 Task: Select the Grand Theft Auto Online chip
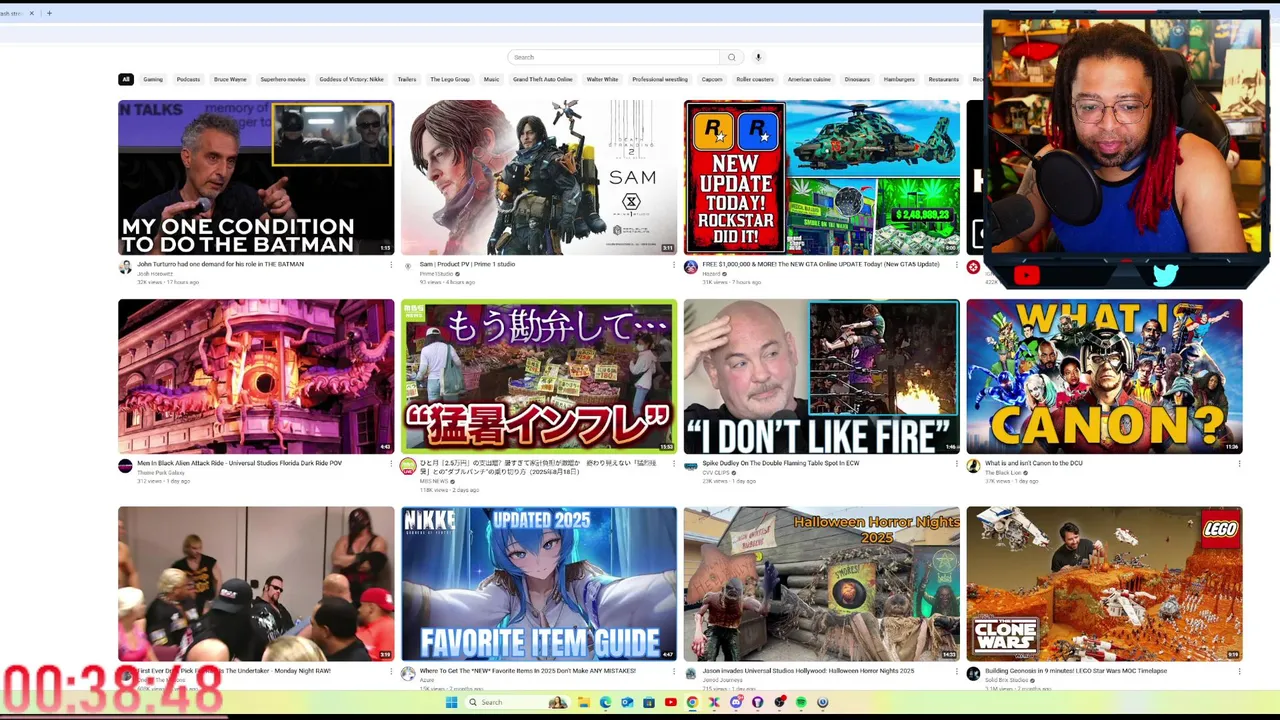(543, 79)
